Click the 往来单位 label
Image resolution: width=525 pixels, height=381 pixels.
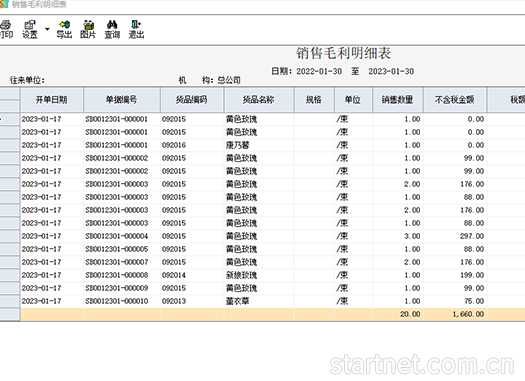click(x=27, y=80)
